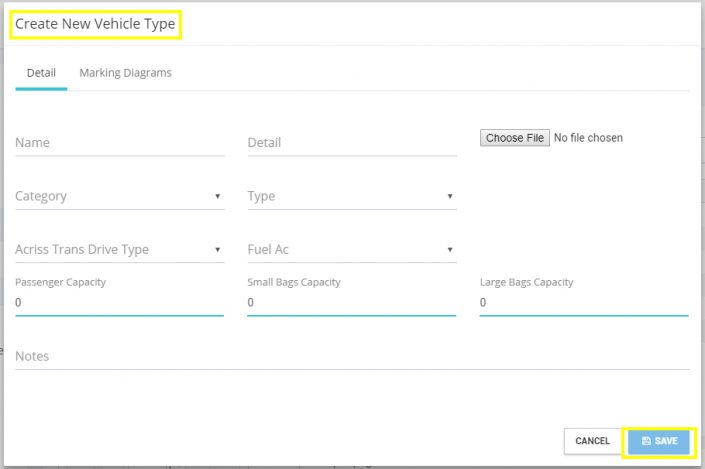
Task: Click the Large Bags Capacity field
Action: pyautogui.click(x=583, y=302)
